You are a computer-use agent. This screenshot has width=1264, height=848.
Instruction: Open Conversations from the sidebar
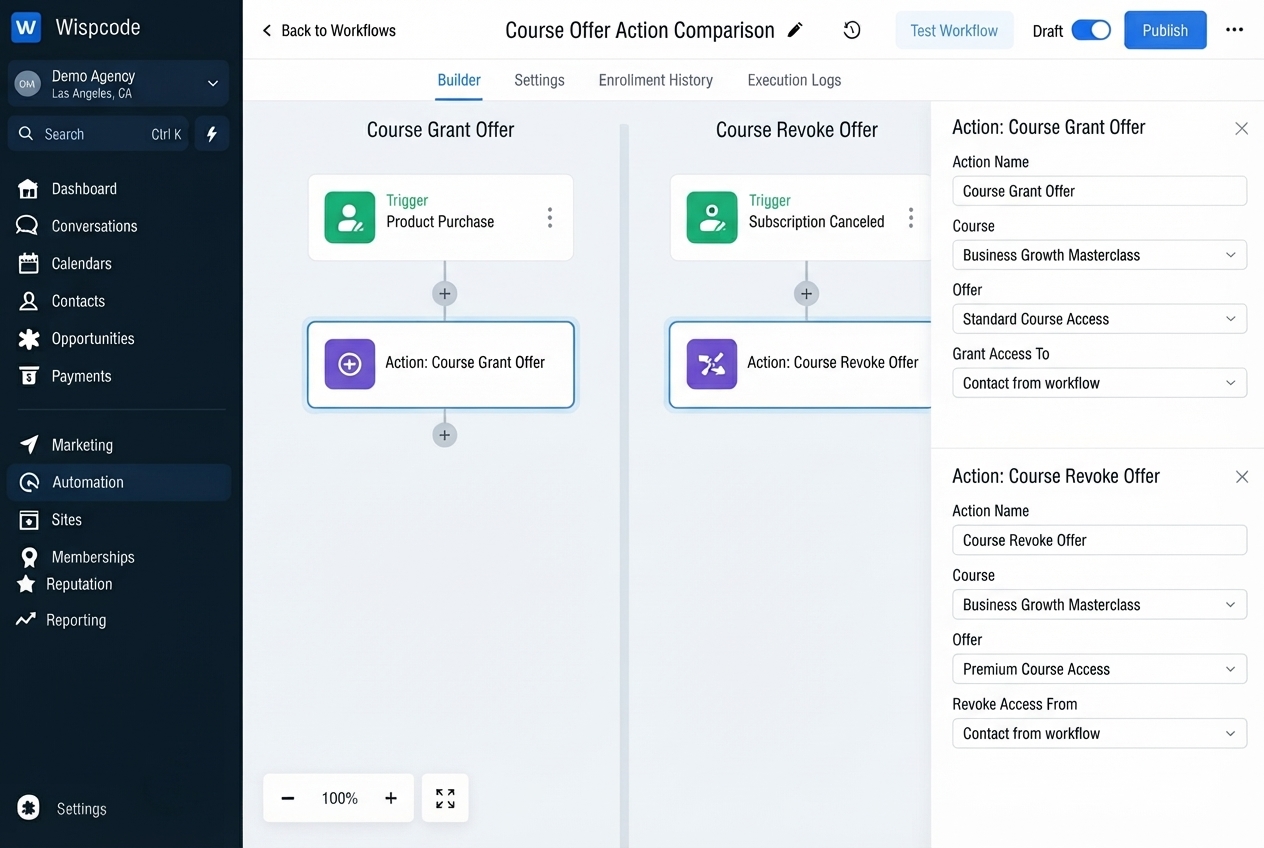click(x=77, y=226)
